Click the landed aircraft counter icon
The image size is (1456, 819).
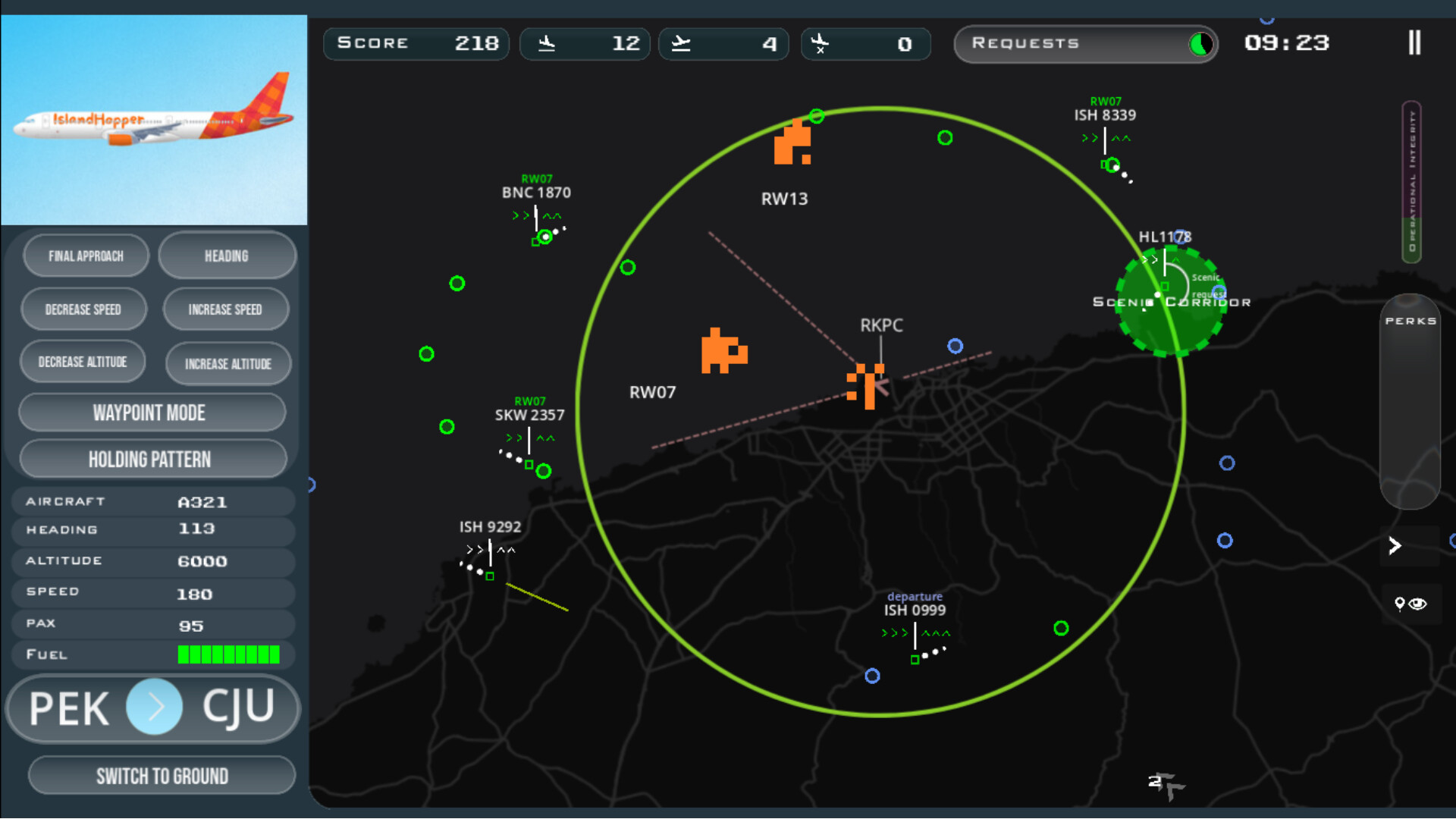(547, 43)
